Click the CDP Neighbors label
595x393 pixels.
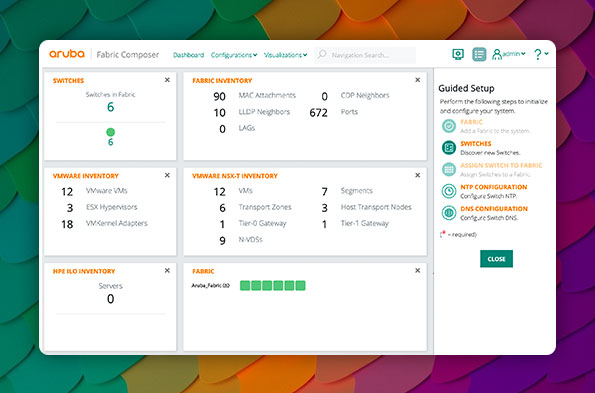click(365, 95)
